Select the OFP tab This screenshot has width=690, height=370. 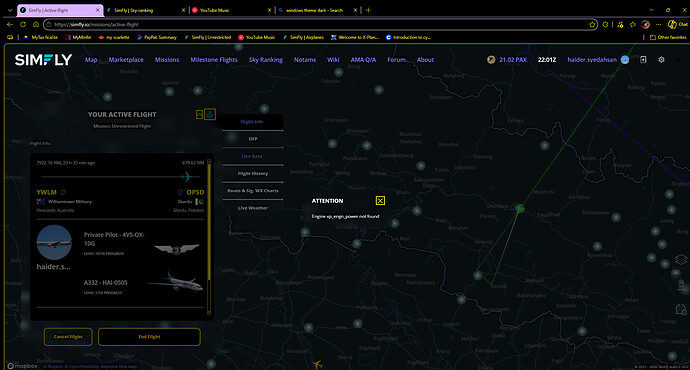pyautogui.click(x=252, y=139)
